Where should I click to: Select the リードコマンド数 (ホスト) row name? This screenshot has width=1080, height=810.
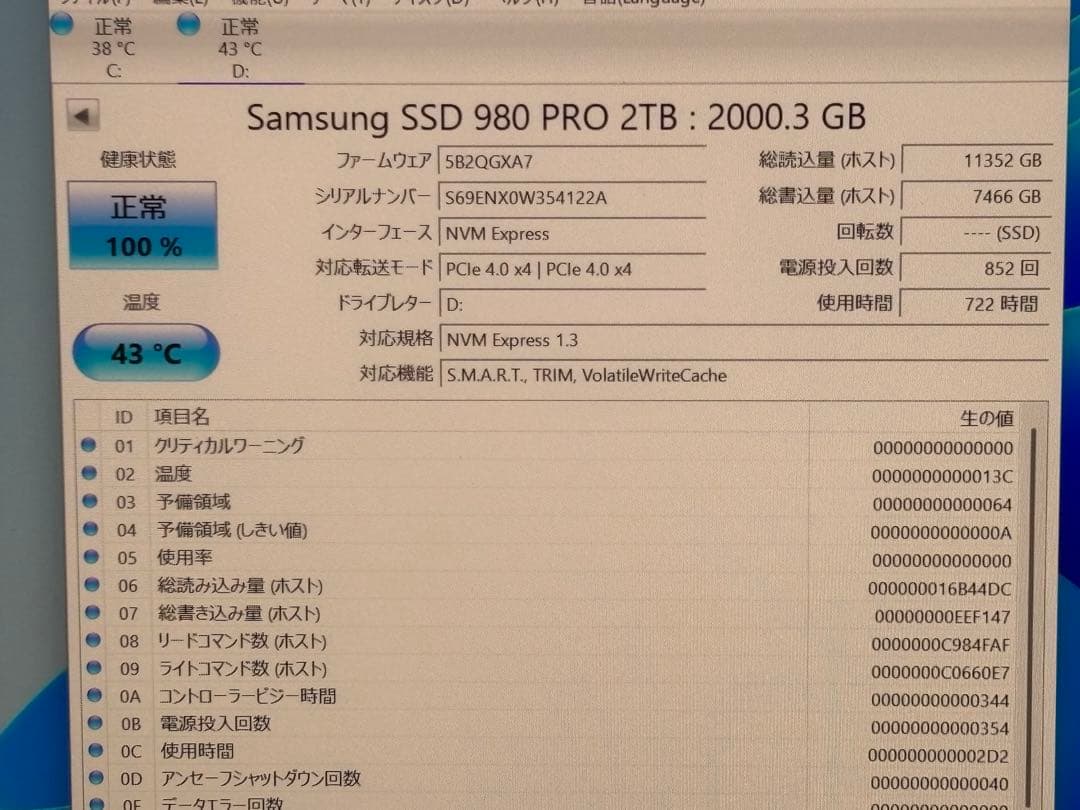pos(242,641)
